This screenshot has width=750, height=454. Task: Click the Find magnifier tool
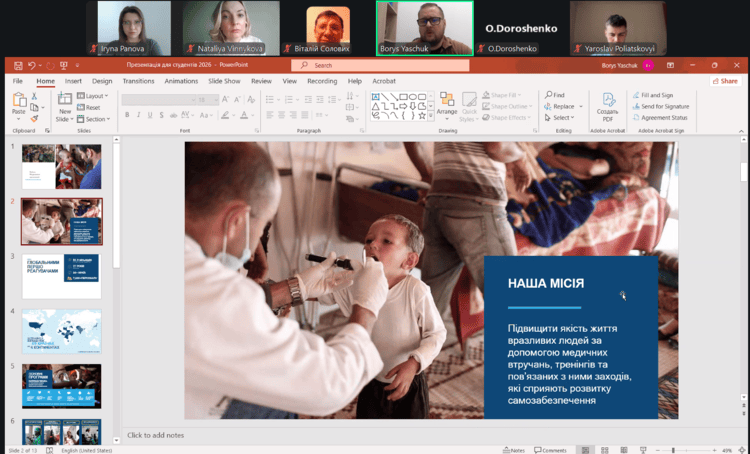click(x=555, y=95)
